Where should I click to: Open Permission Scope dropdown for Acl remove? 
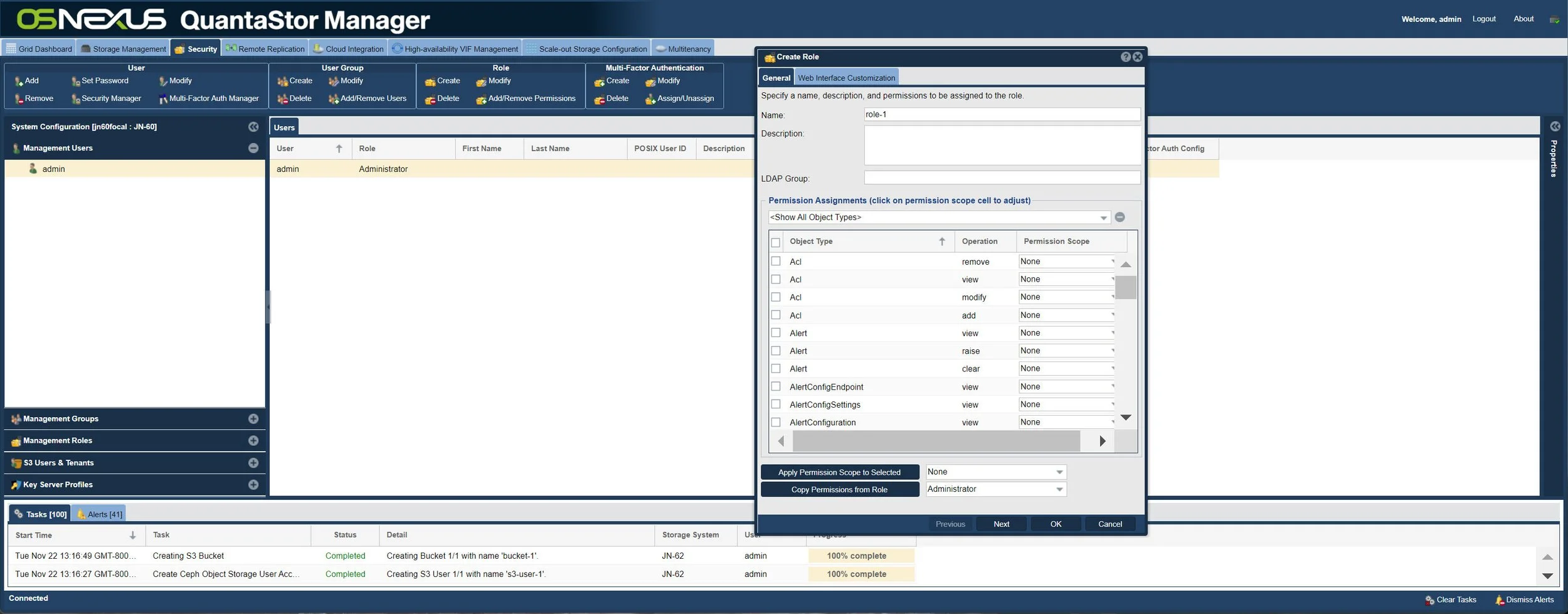coord(1066,262)
